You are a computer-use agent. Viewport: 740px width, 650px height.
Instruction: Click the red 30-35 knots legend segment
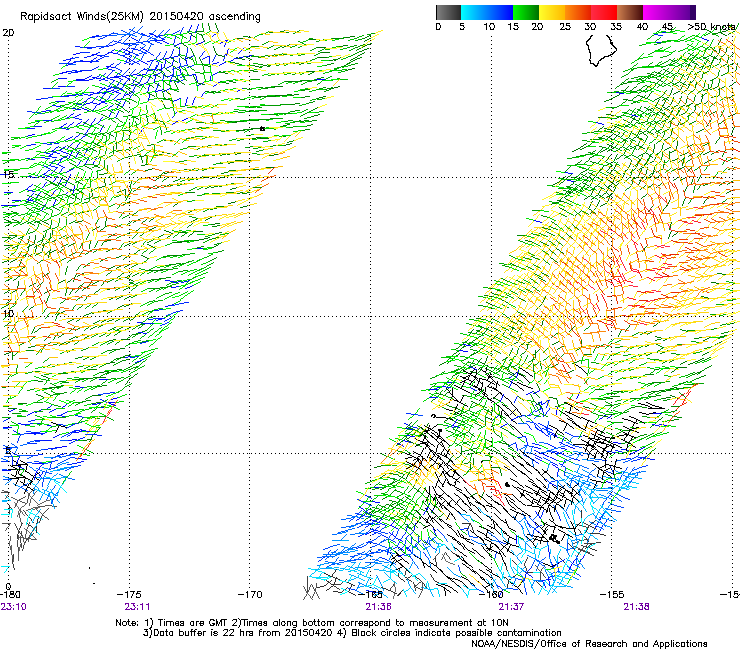click(604, 12)
